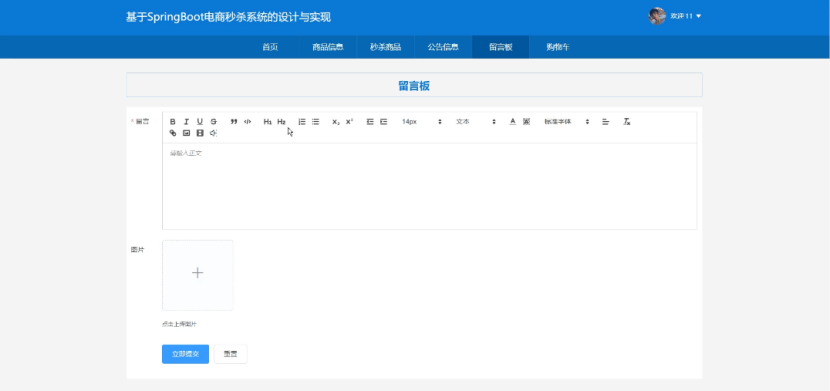Open the 购物车 tab

click(558, 47)
